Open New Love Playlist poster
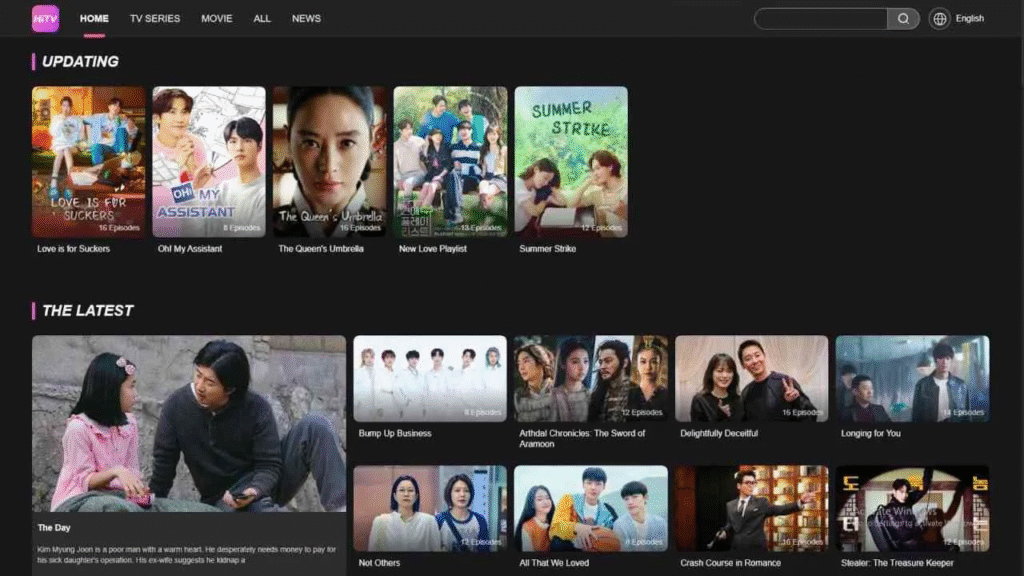Viewport: 1024px width, 576px height. pos(451,161)
